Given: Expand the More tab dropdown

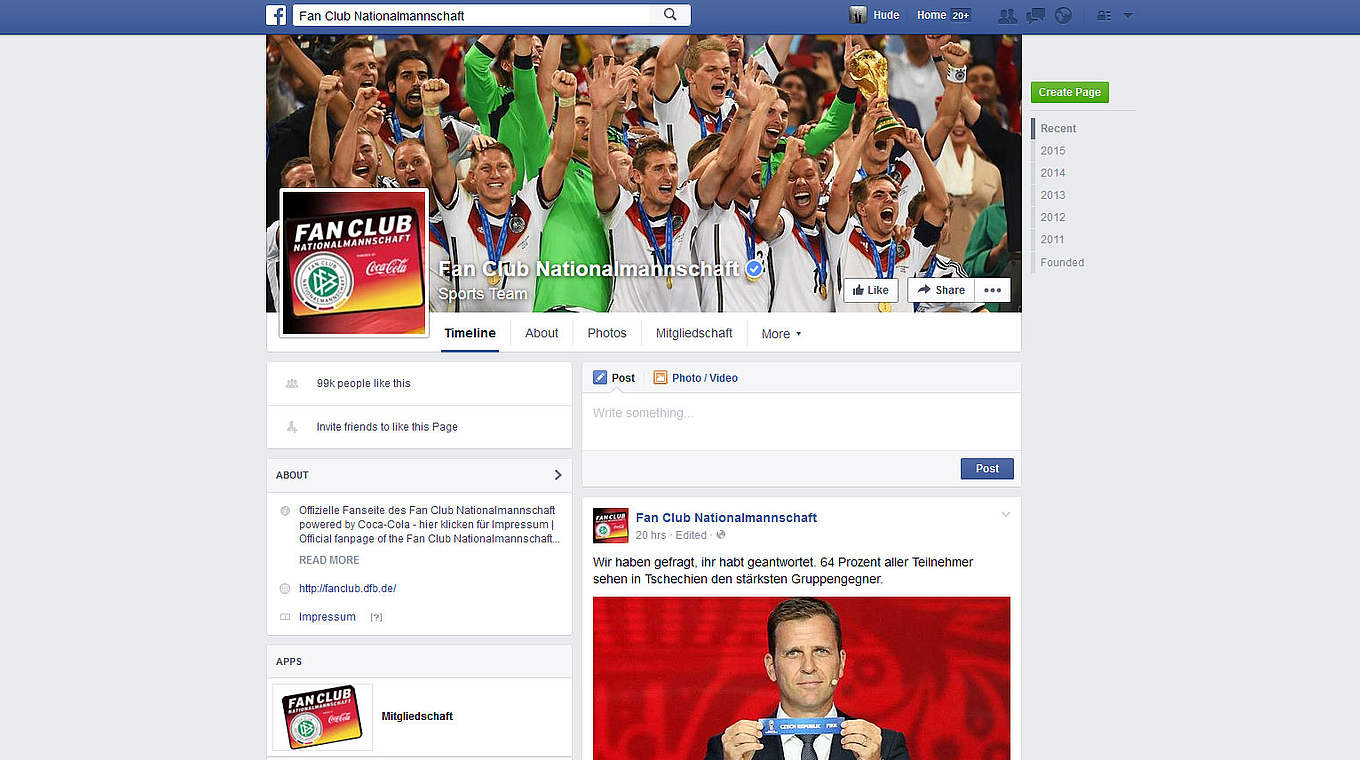Looking at the screenshot, I should click(x=781, y=334).
